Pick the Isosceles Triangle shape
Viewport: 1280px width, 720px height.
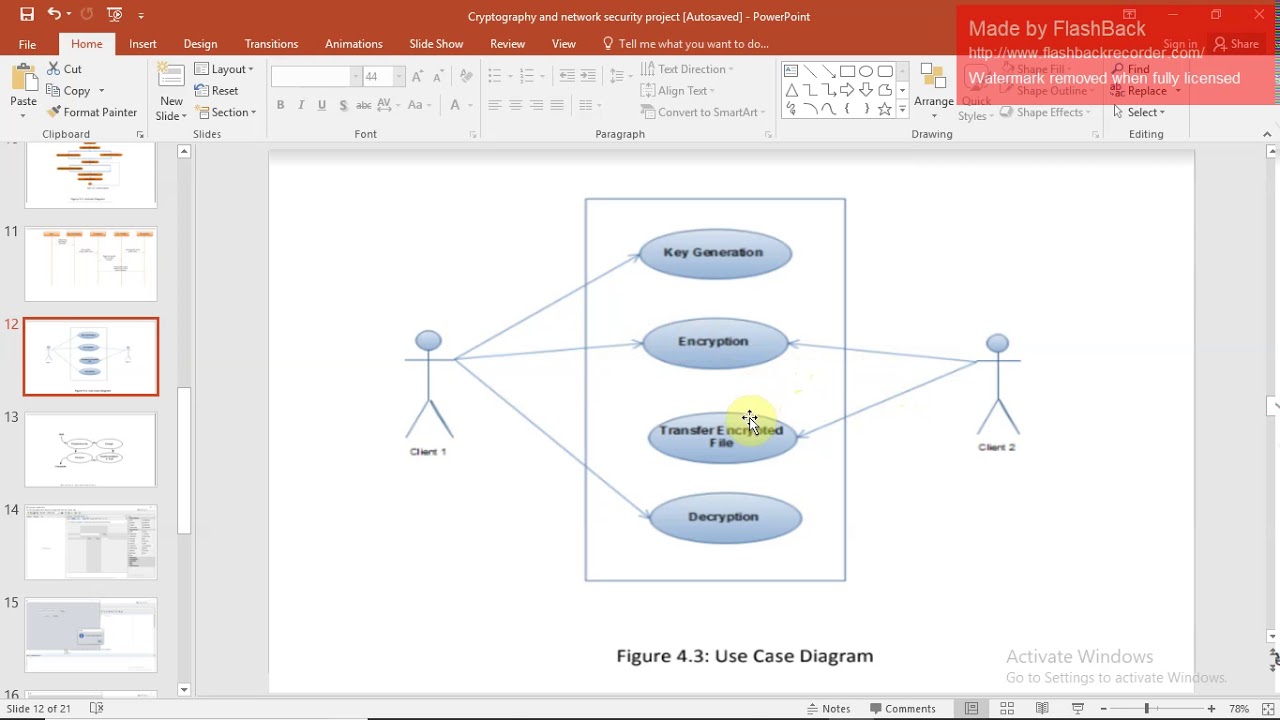click(x=791, y=90)
